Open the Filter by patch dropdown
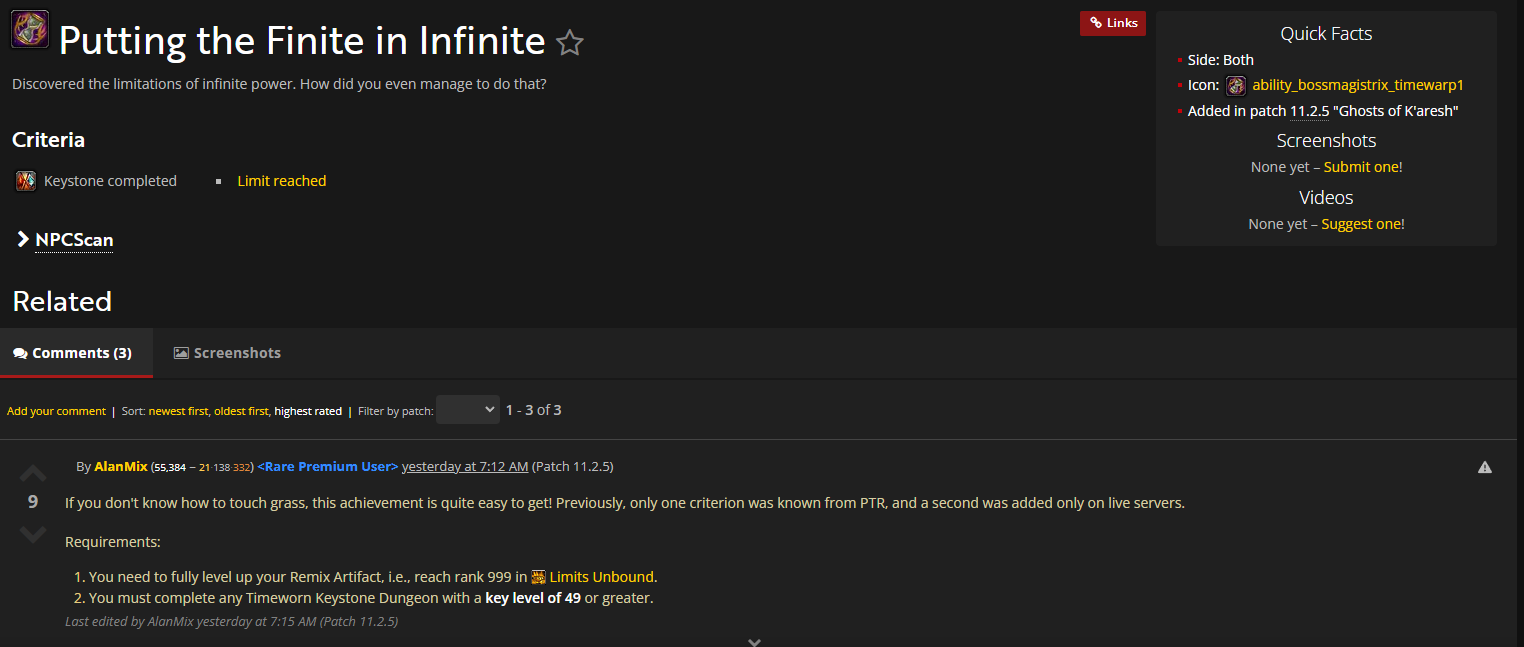This screenshot has height=647, width=1524. click(468, 409)
